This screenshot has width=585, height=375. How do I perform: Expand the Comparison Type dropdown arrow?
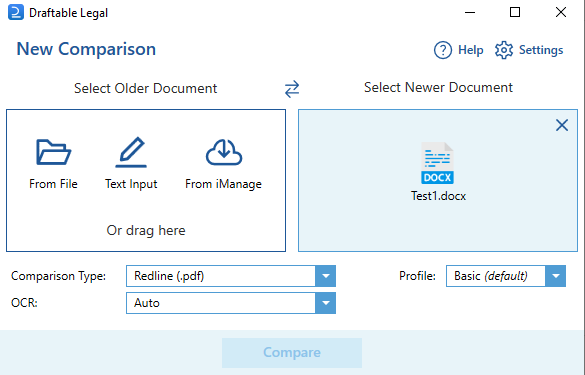(x=326, y=276)
